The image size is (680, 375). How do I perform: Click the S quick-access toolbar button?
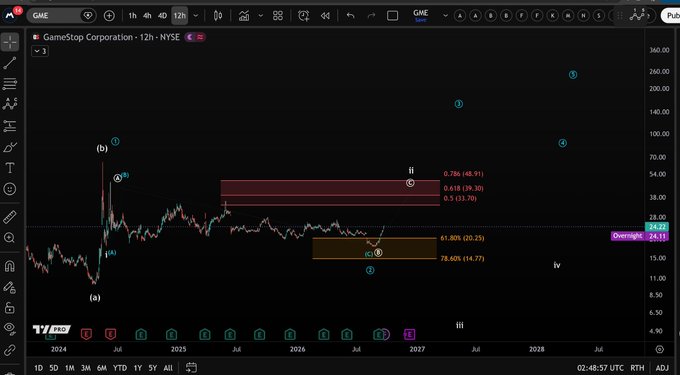tap(599, 16)
